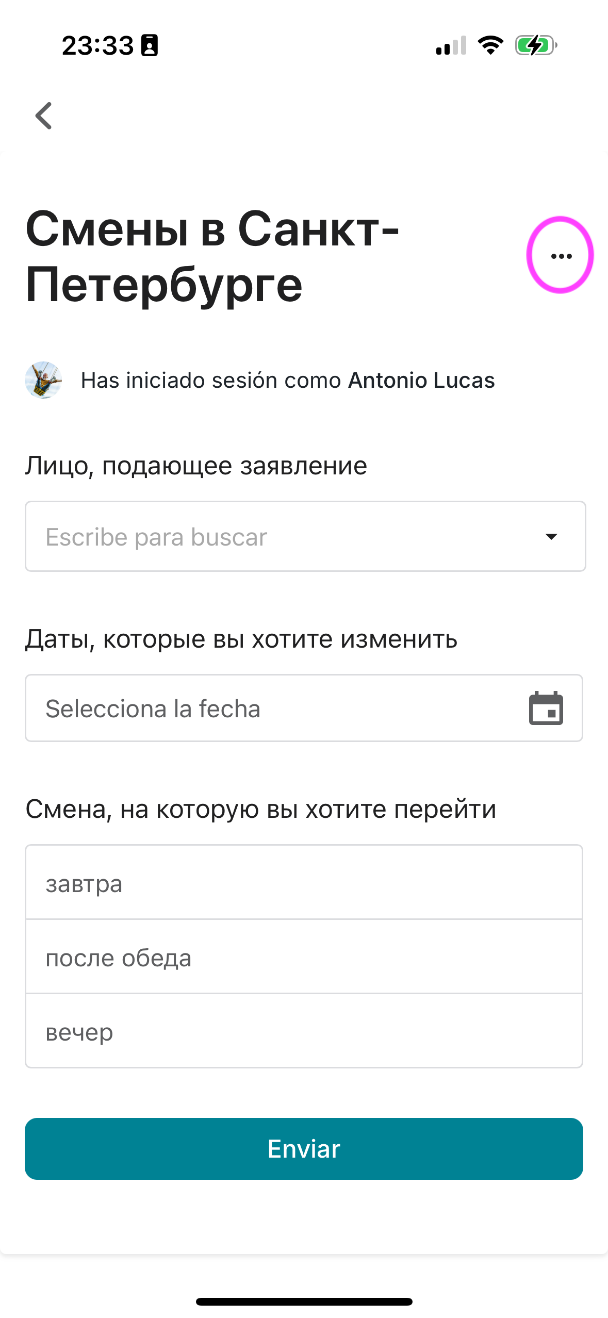608x1318 pixels.
Task: Go back using the top-left chevron
Action: pyautogui.click(x=43, y=116)
